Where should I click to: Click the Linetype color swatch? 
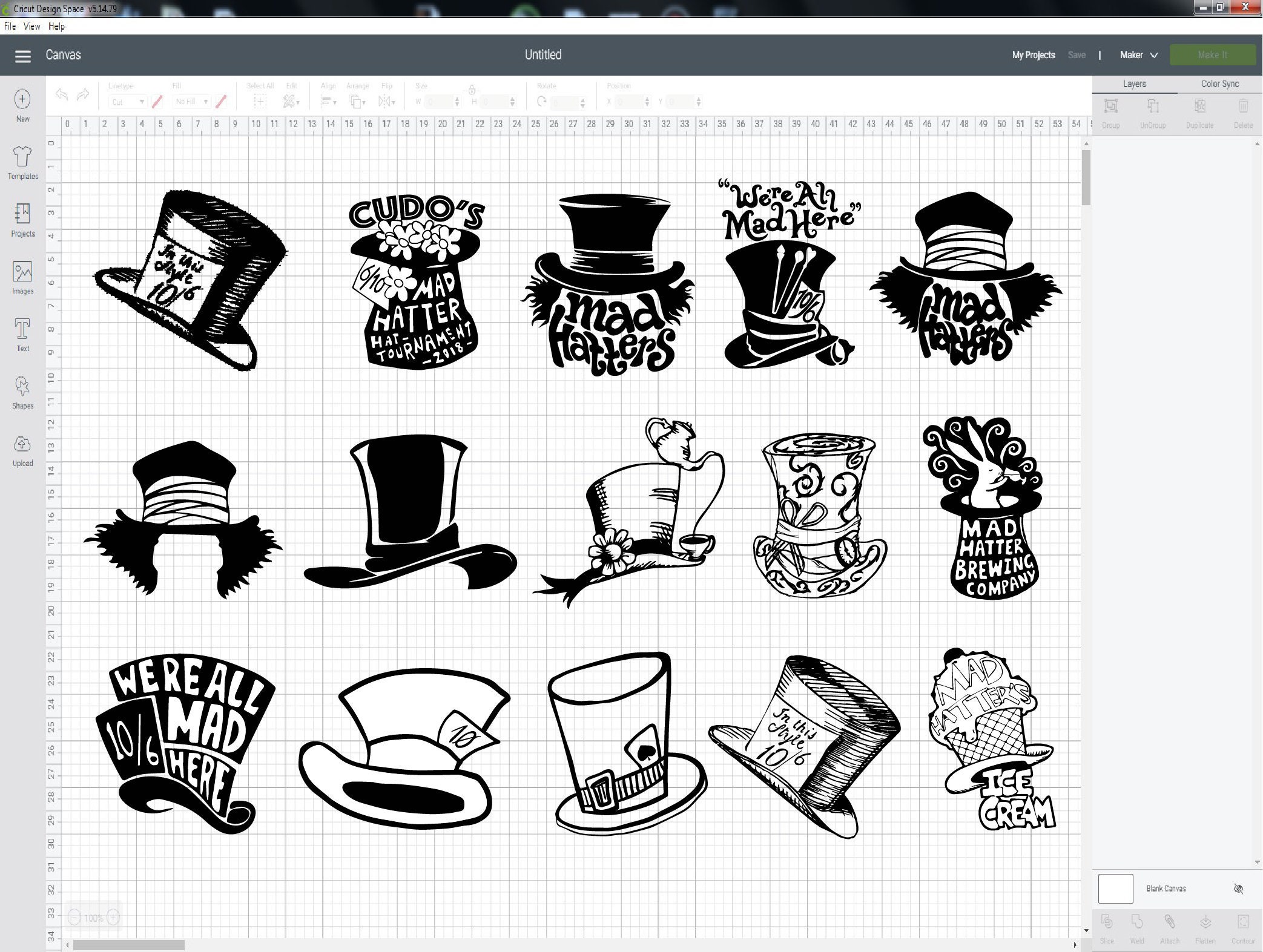157,102
